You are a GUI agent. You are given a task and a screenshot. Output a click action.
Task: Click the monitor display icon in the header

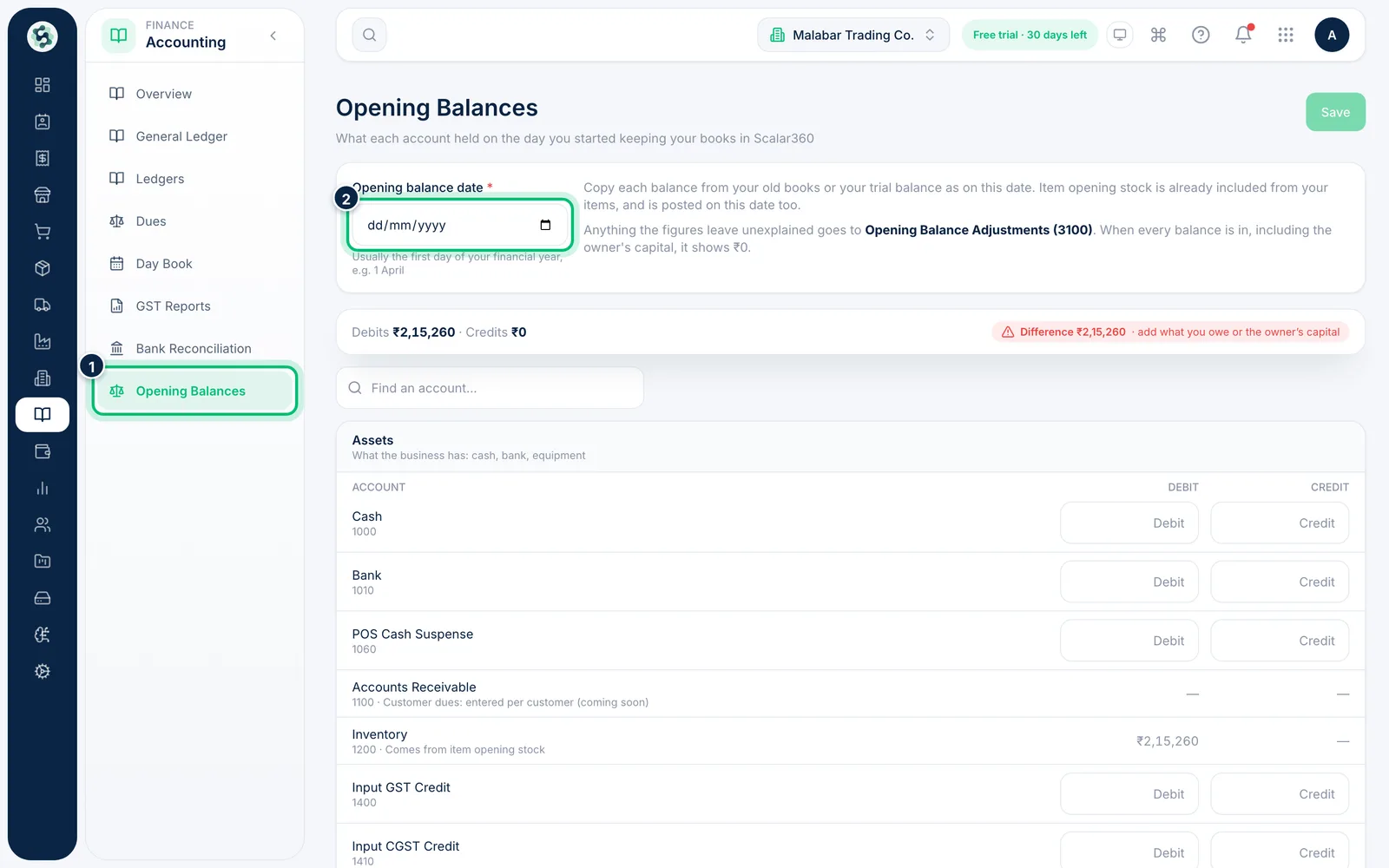click(x=1120, y=35)
